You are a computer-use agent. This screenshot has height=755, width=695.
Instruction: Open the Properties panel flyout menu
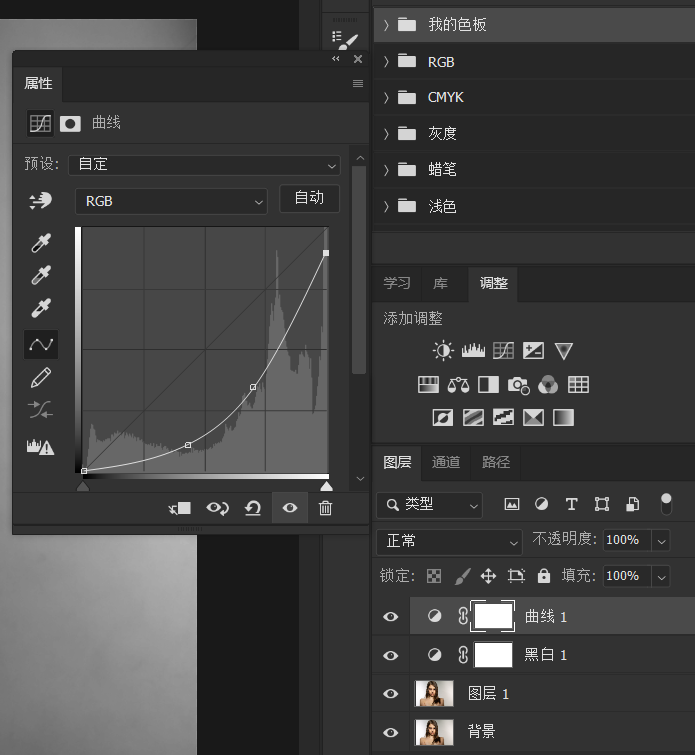click(x=357, y=84)
